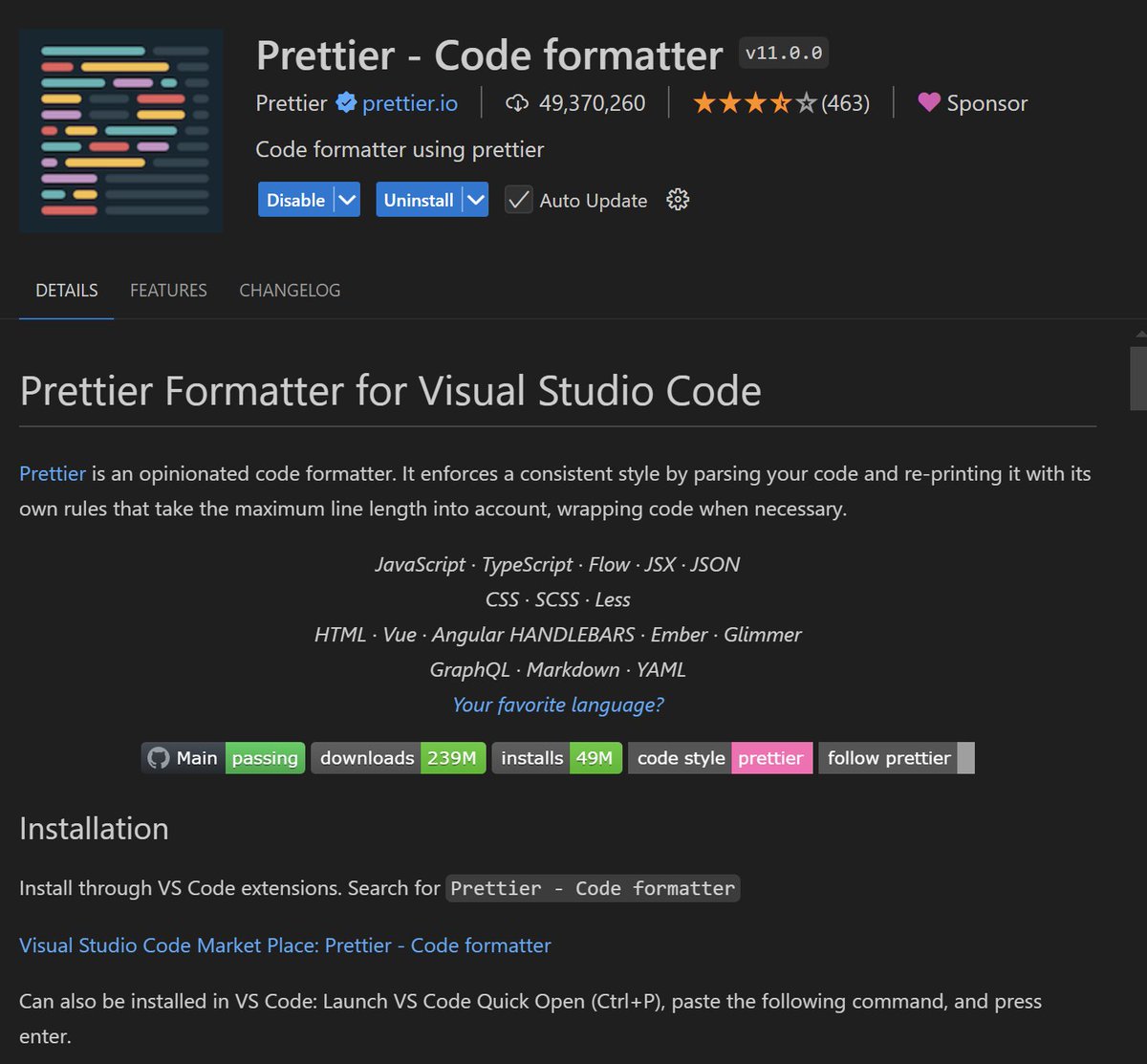Open the Prettier link in description

click(x=53, y=473)
